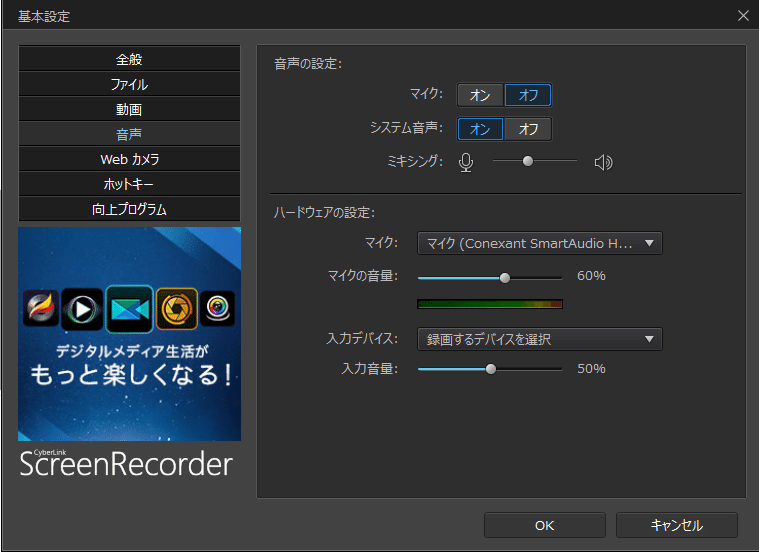Open the 入力デバイス dropdown
This screenshot has width=759, height=552.
click(x=540, y=339)
